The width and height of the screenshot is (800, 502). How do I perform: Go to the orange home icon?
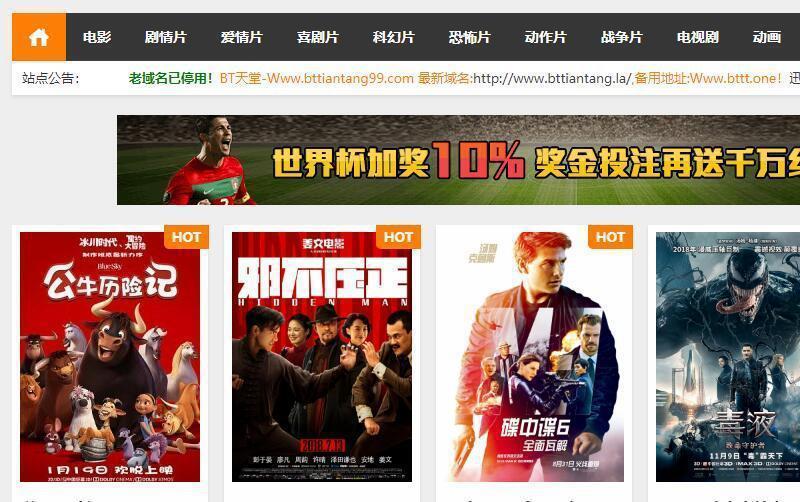coord(39,37)
